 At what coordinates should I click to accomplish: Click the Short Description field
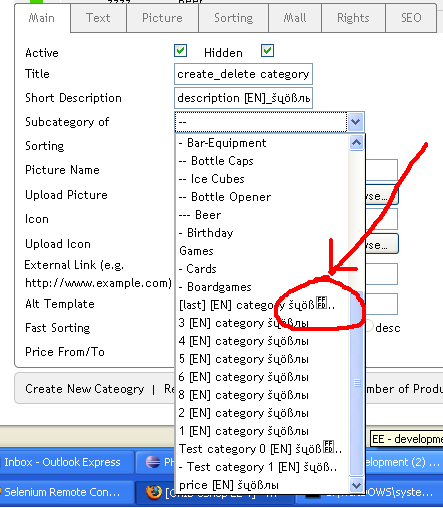click(x=243, y=98)
